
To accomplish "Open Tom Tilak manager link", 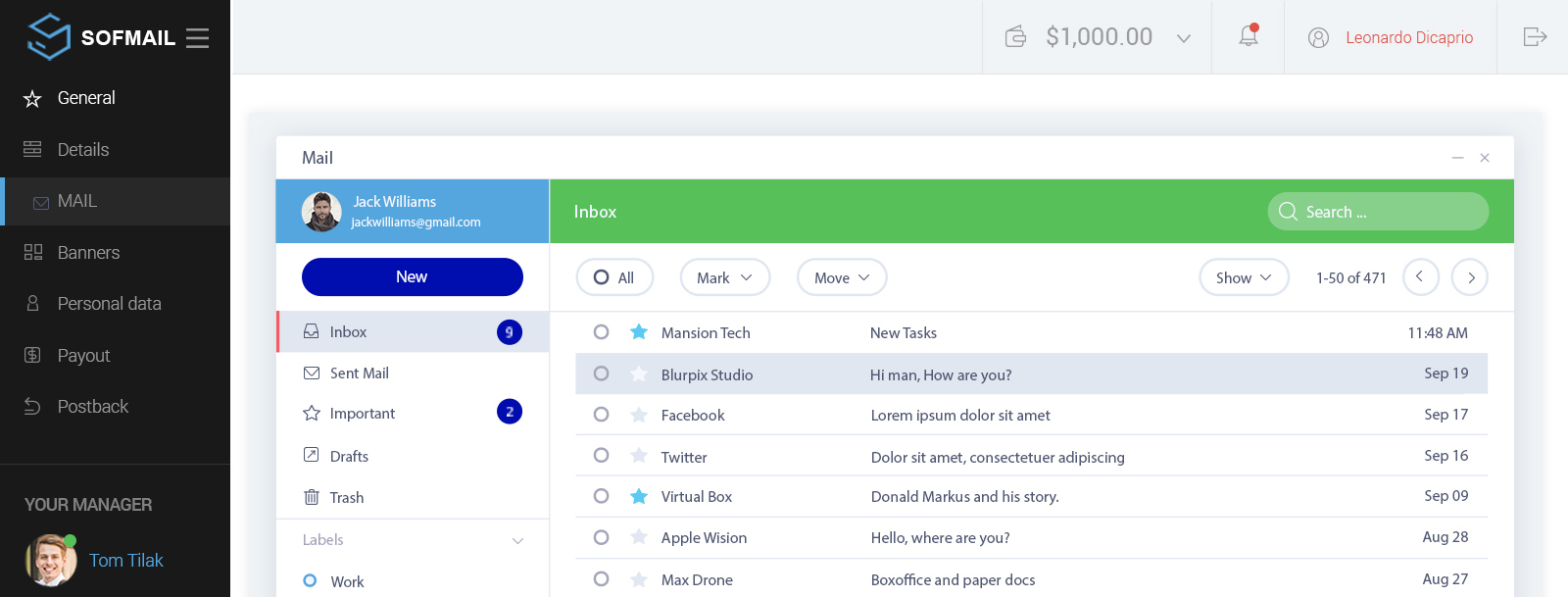I will [125, 561].
